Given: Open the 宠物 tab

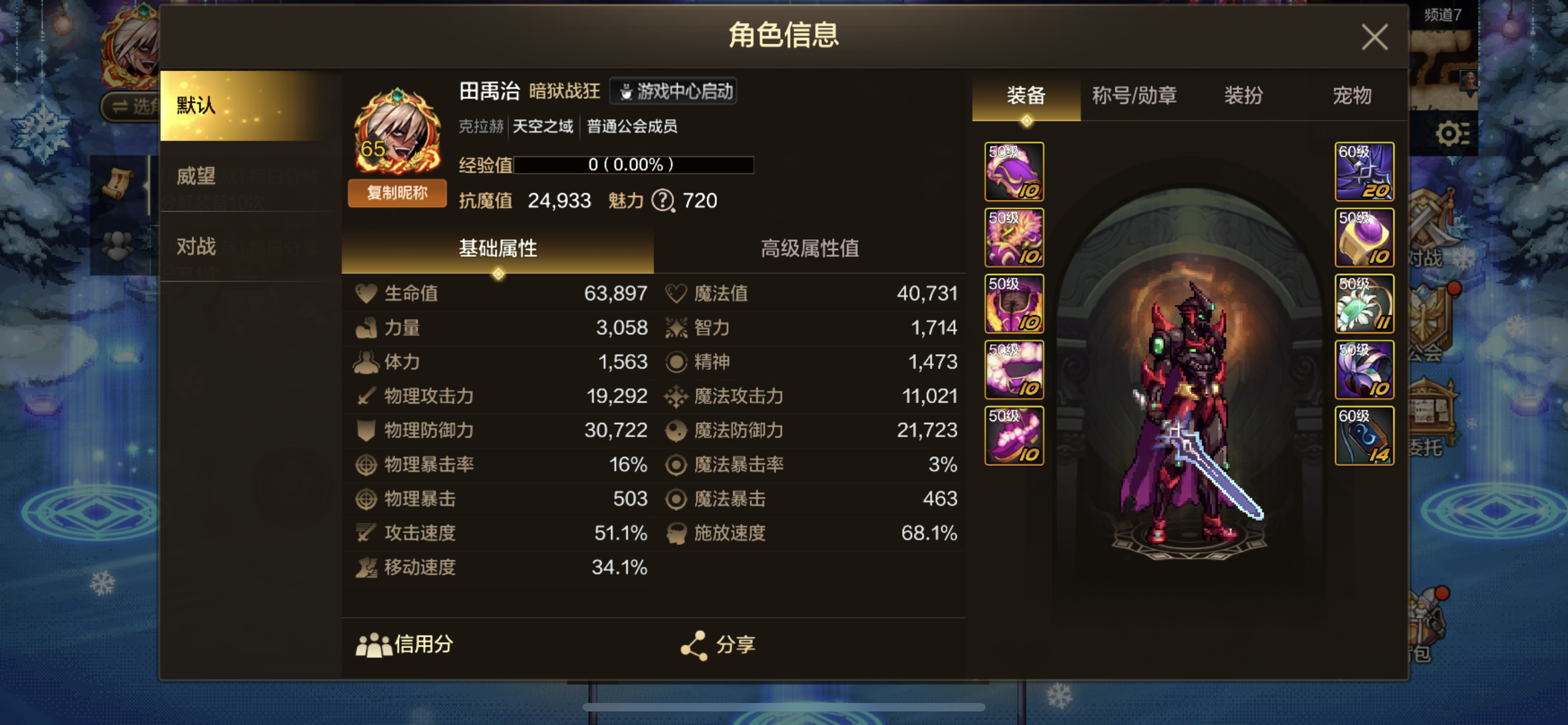Looking at the screenshot, I should point(1352,95).
